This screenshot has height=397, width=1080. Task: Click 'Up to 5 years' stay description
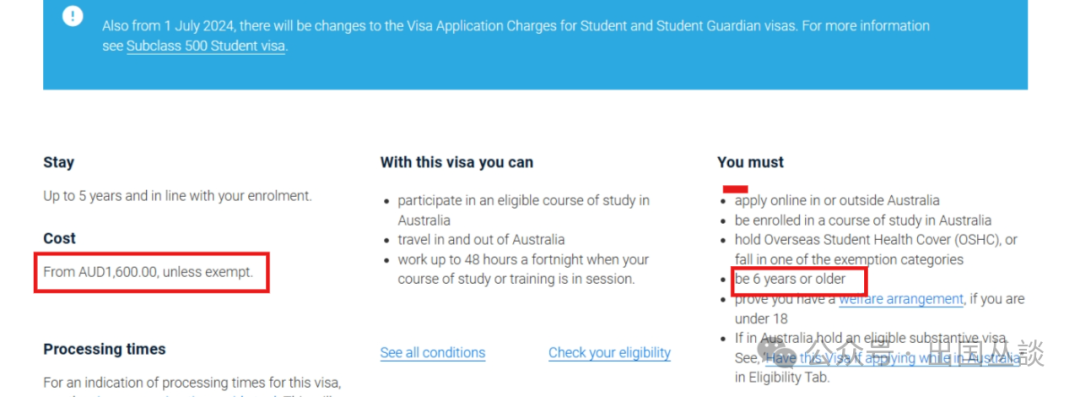tap(178, 196)
